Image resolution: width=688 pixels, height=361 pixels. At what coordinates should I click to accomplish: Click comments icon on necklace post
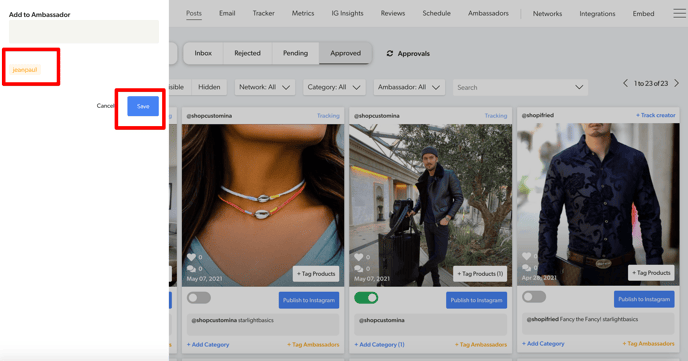191,268
